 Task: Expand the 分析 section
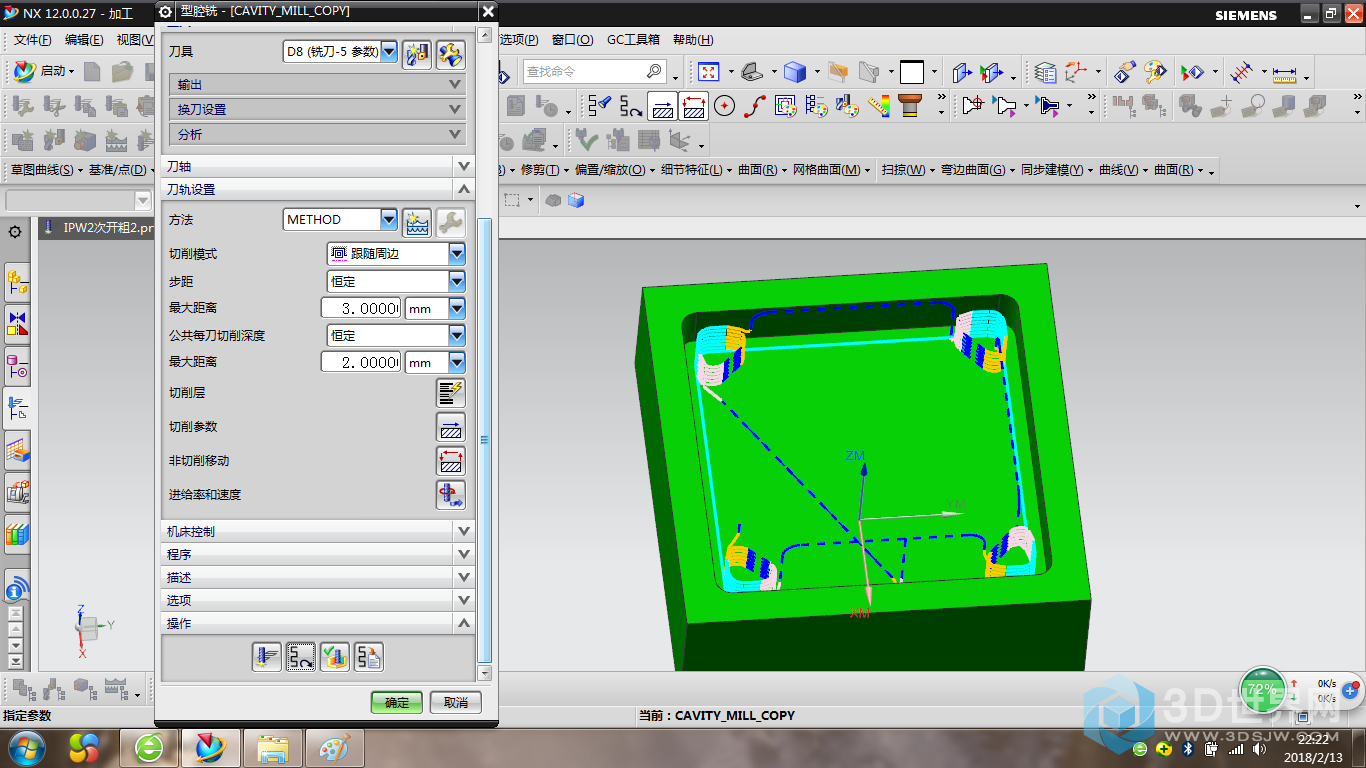(317, 134)
